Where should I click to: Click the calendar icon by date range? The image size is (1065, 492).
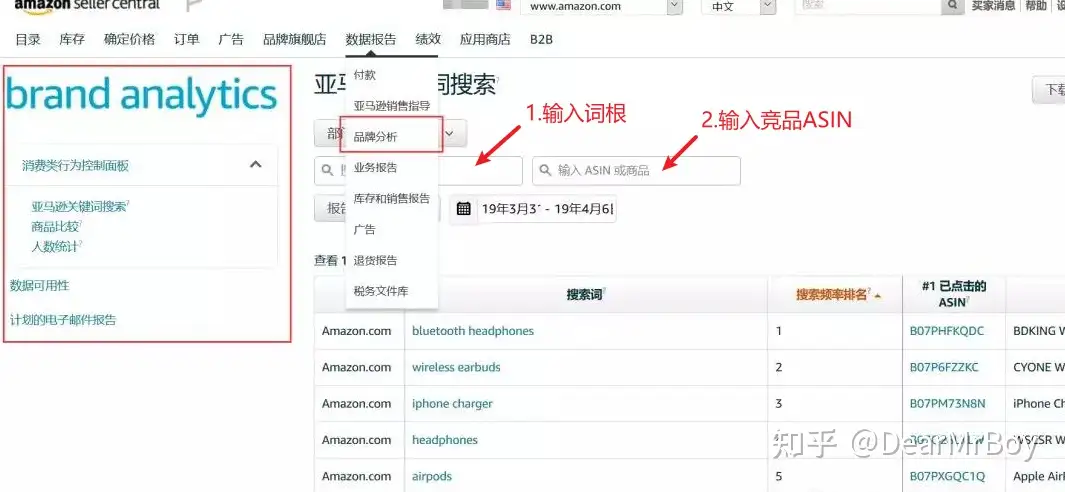point(464,208)
